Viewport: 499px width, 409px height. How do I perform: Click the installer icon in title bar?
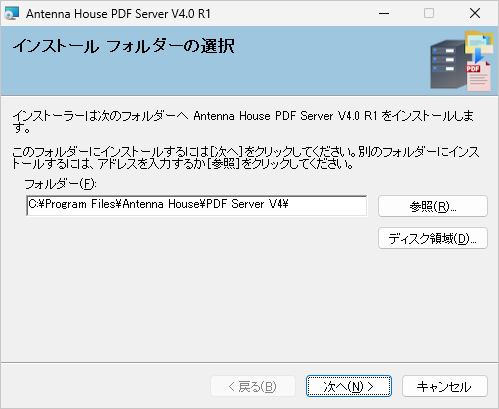(x=12, y=13)
